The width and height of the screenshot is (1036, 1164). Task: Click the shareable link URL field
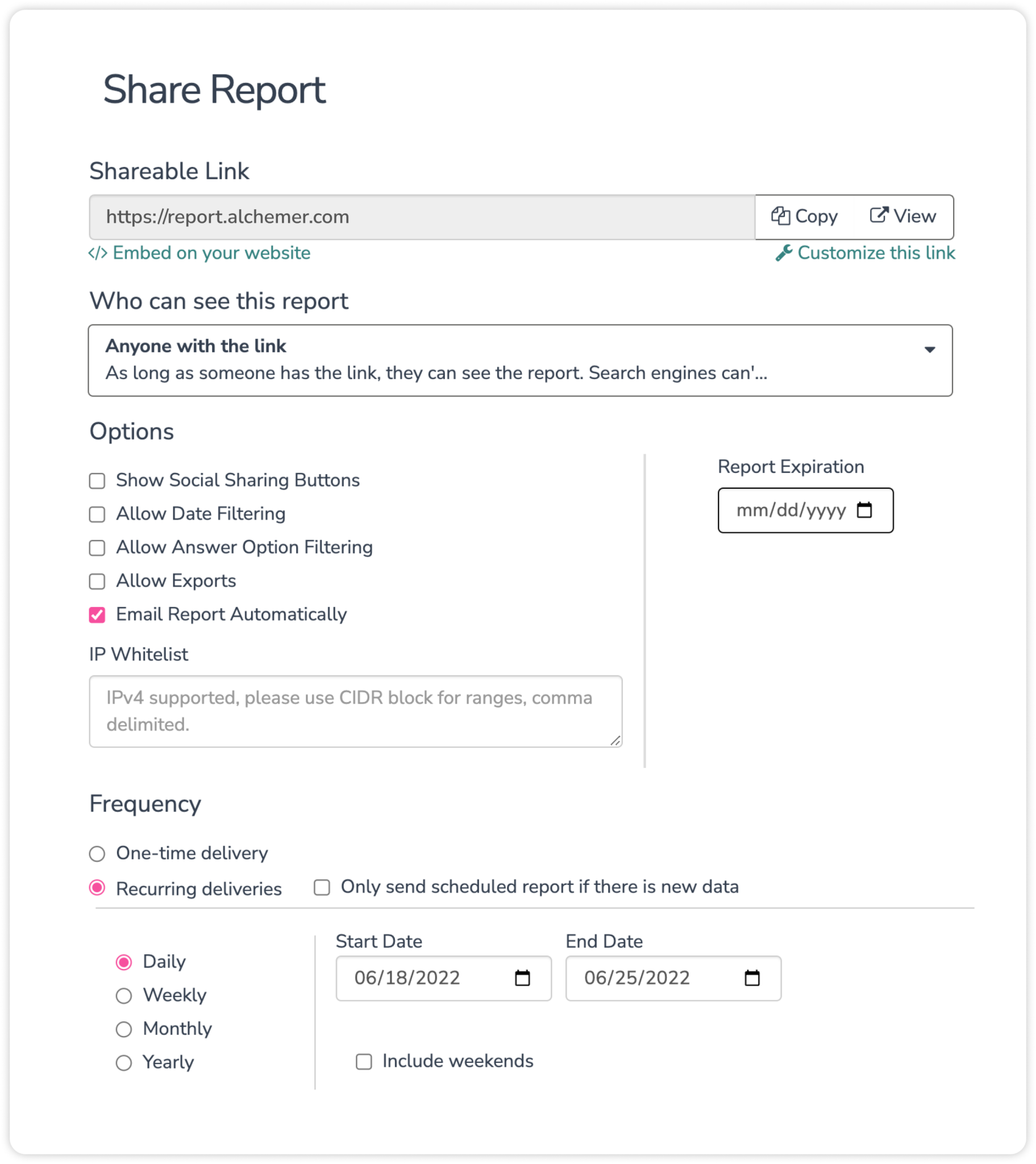pos(399,217)
